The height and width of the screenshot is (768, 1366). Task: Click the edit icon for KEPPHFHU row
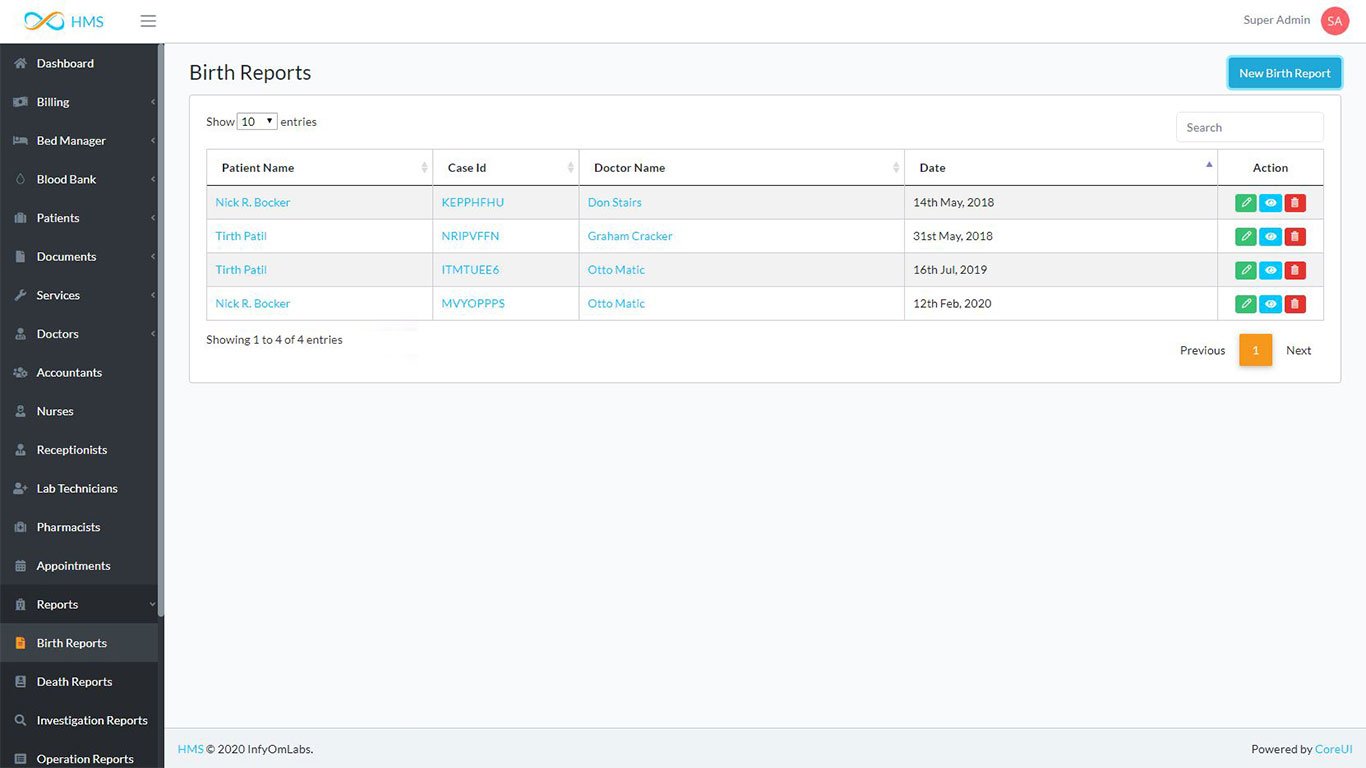[1245, 203]
